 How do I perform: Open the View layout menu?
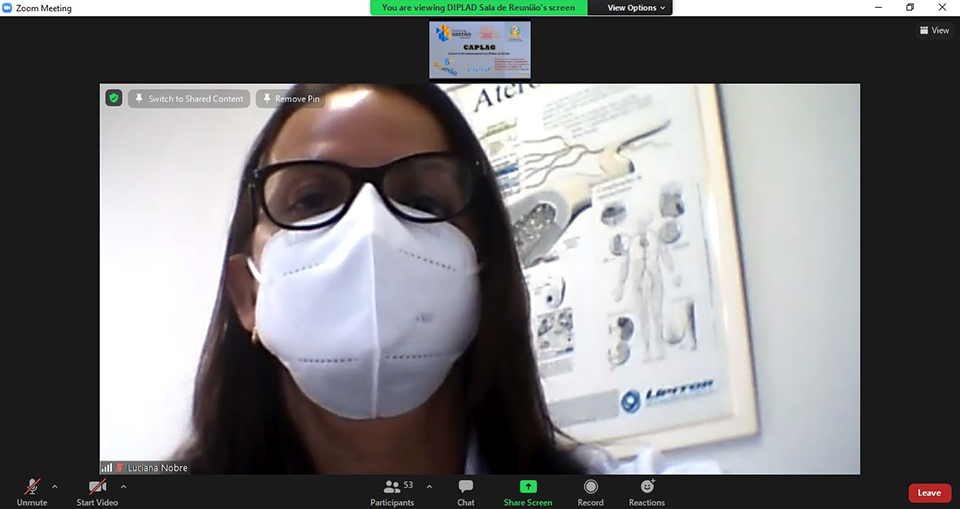(x=934, y=31)
